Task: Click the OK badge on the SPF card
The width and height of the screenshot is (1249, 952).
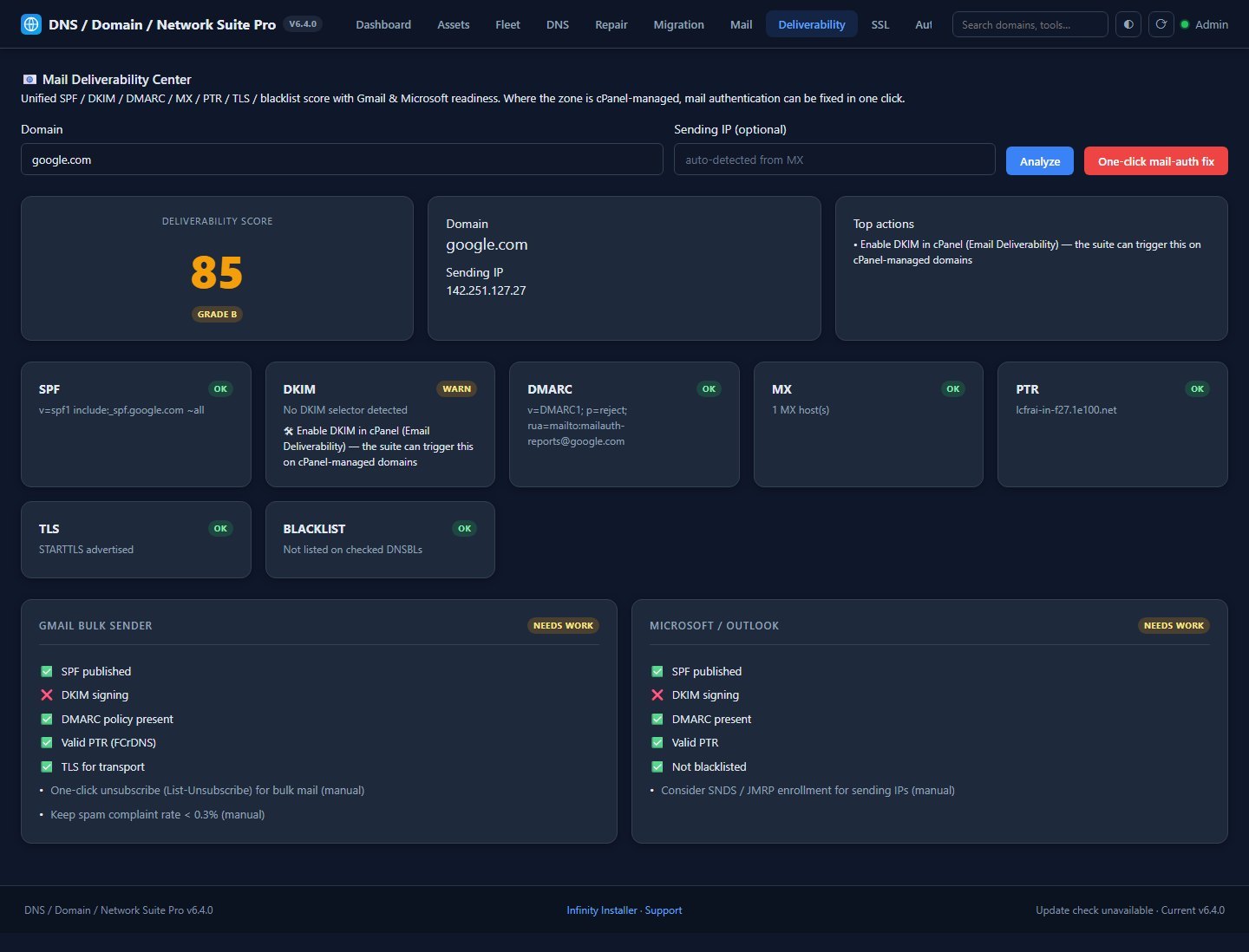Action: coord(220,389)
